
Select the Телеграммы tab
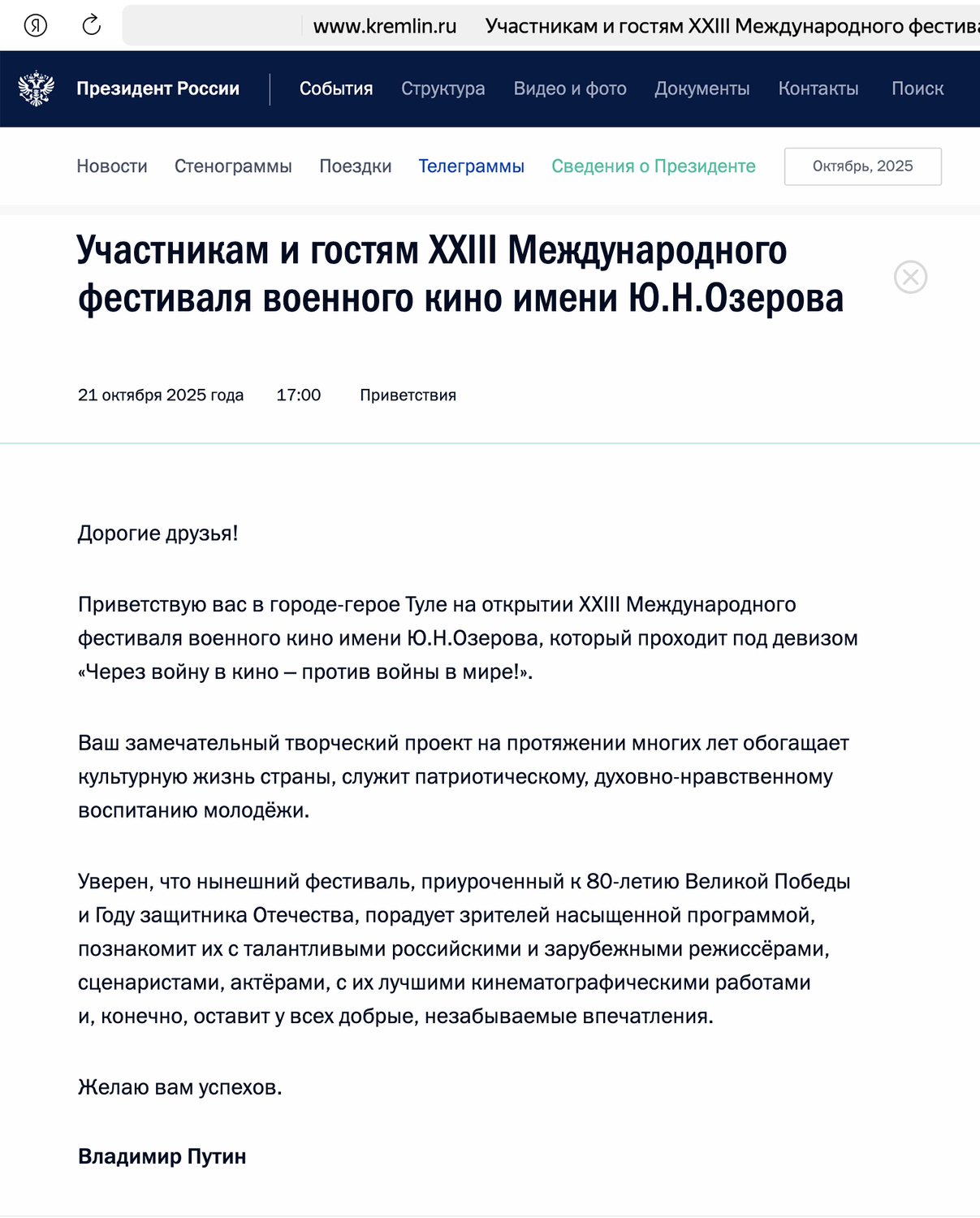click(x=471, y=166)
